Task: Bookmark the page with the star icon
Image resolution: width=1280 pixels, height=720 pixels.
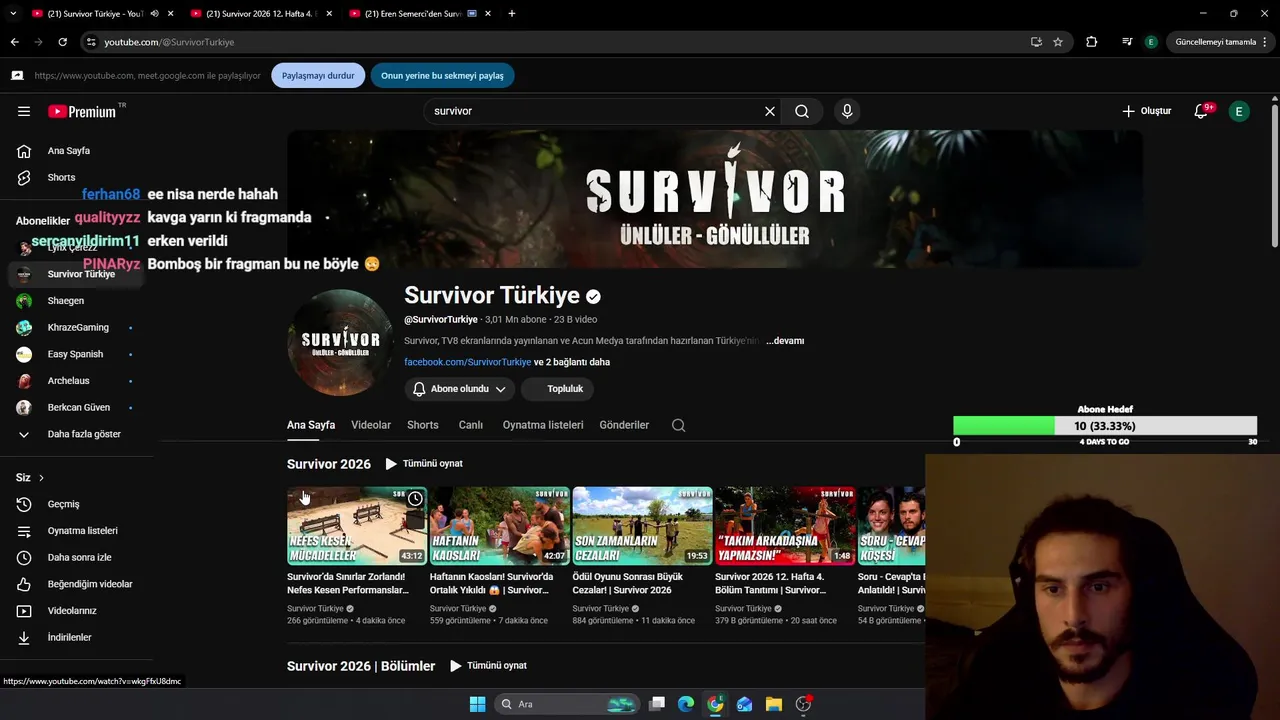Action: 1058,42
